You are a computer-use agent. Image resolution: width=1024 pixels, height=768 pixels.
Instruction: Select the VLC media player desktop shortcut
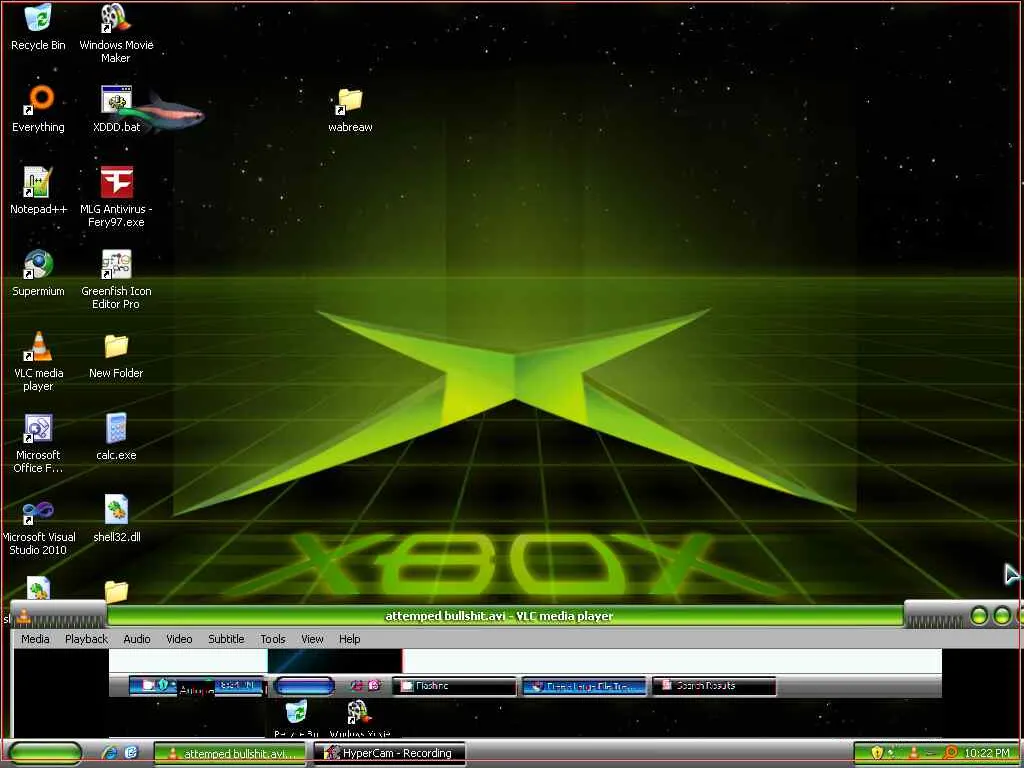38,361
